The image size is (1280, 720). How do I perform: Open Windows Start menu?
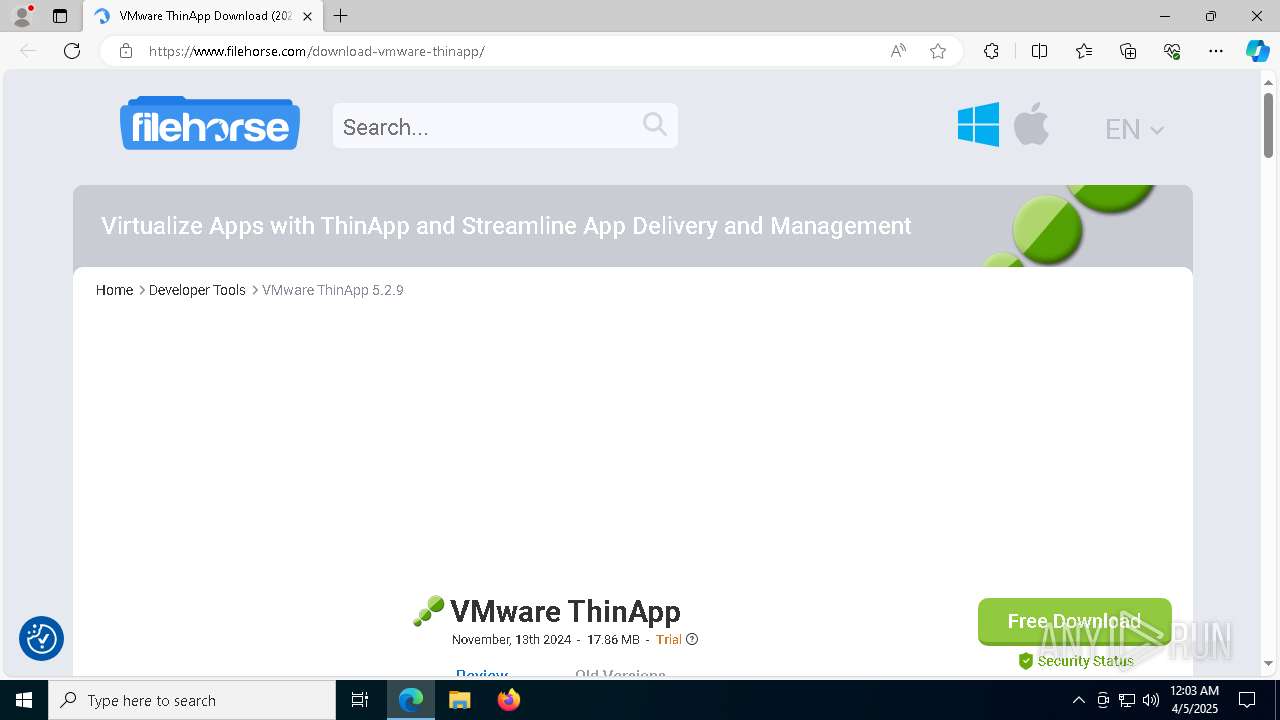(x=24, y=700)
